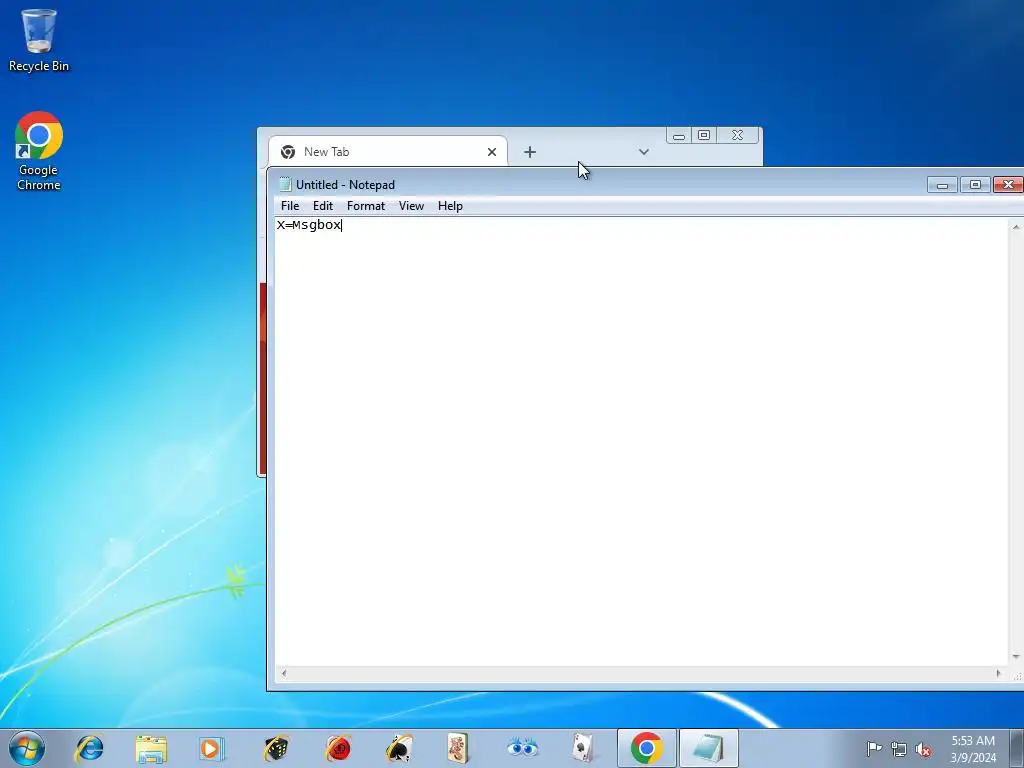Click Notepad vertical scrollbar down arrow
1024x768 pixels.
coord(1016,657)
